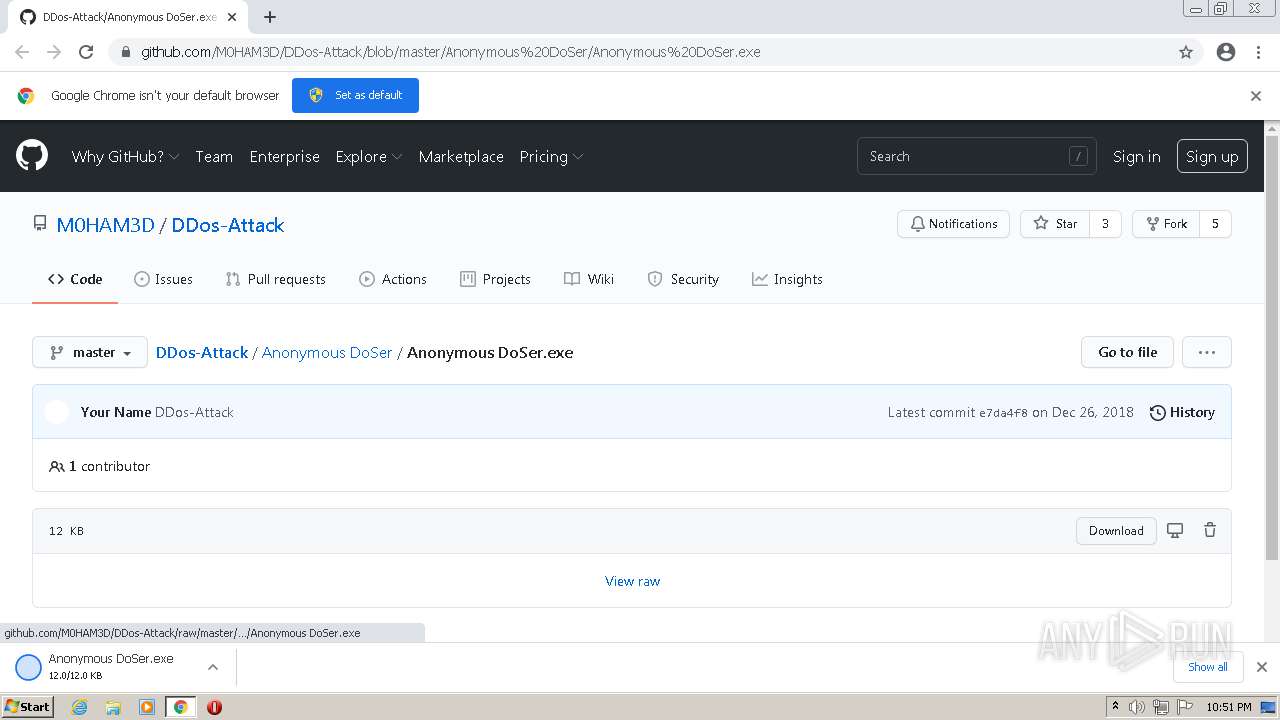Image resolution: width=1280 pixels, height=720 pixels.
Task: Click Set as default button
Action: [355, 95]
